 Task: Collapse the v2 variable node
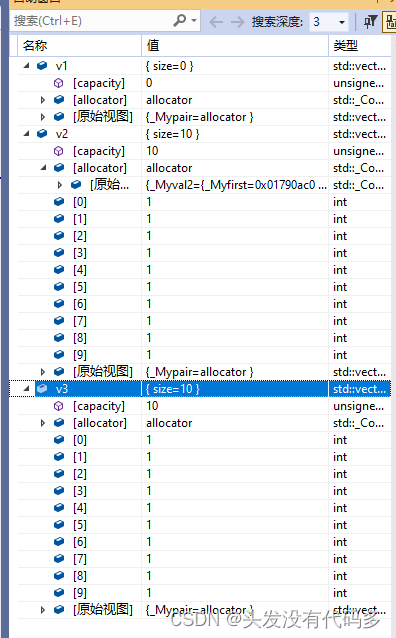pos(27,133)
